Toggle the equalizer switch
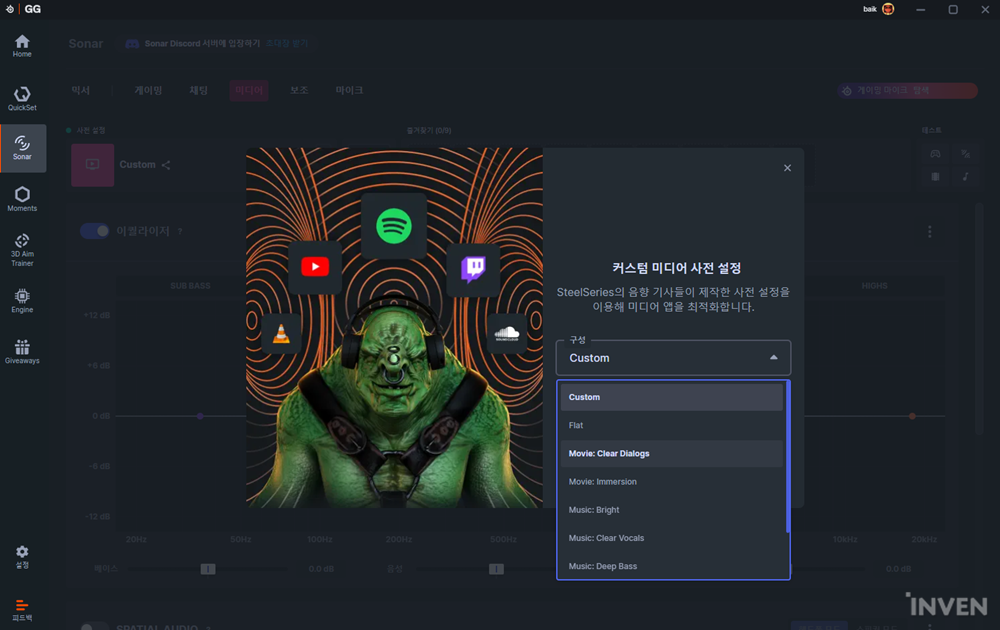 pos(94,231)
